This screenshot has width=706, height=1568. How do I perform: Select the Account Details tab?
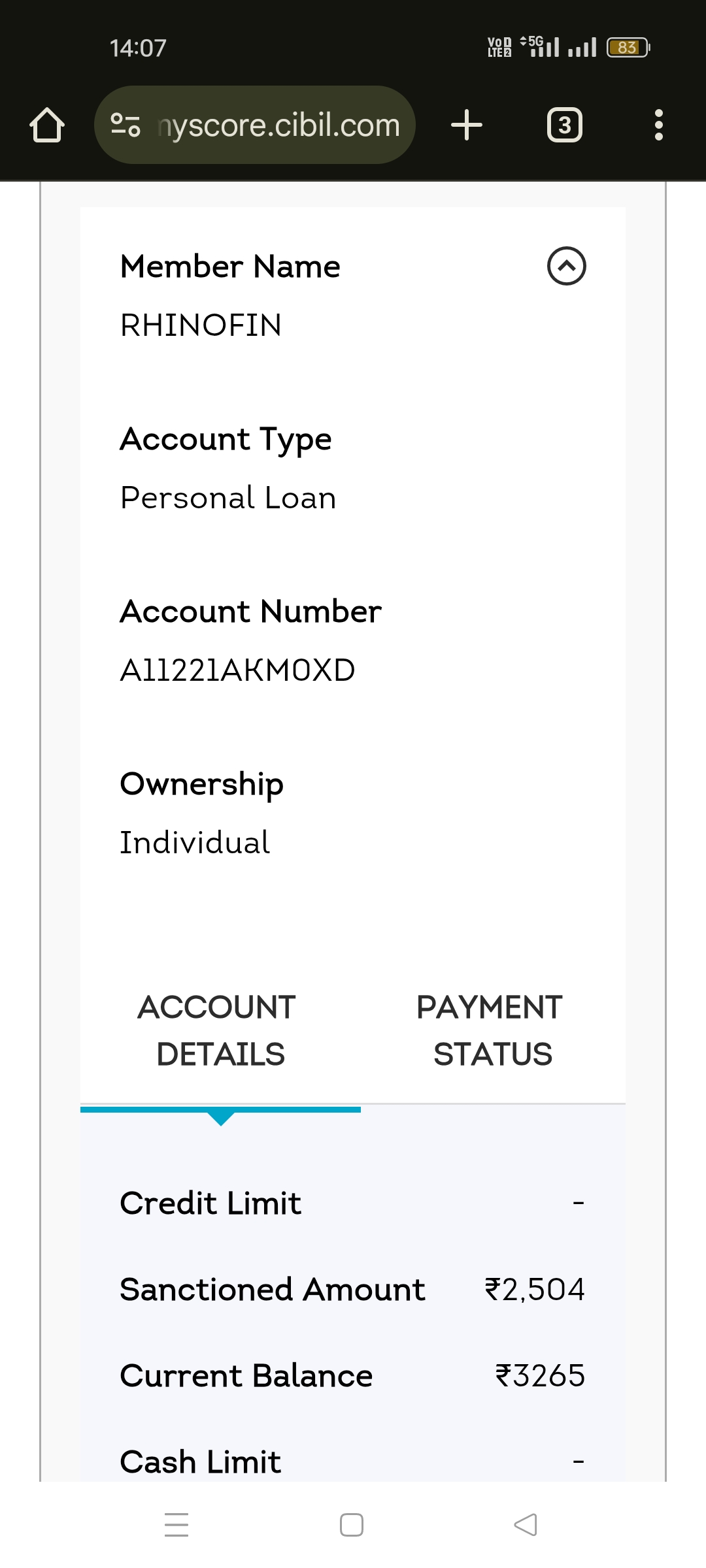(x=220, y=1030)
